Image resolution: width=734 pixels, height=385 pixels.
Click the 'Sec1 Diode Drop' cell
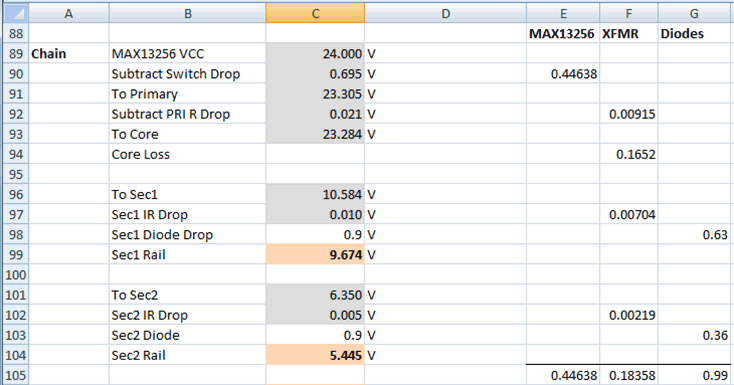pyautogui.click(x=187, y=234)
